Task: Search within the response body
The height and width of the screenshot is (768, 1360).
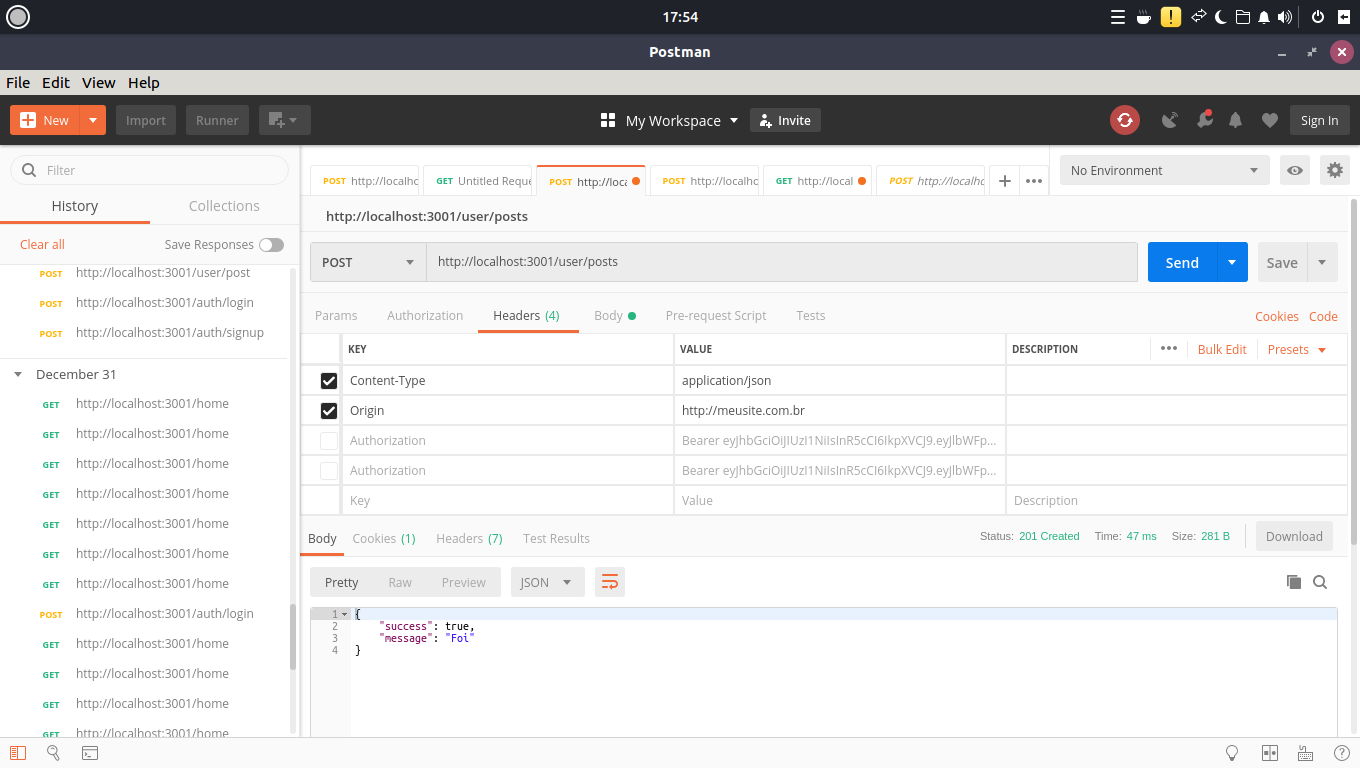Action: click(1320, 582)
